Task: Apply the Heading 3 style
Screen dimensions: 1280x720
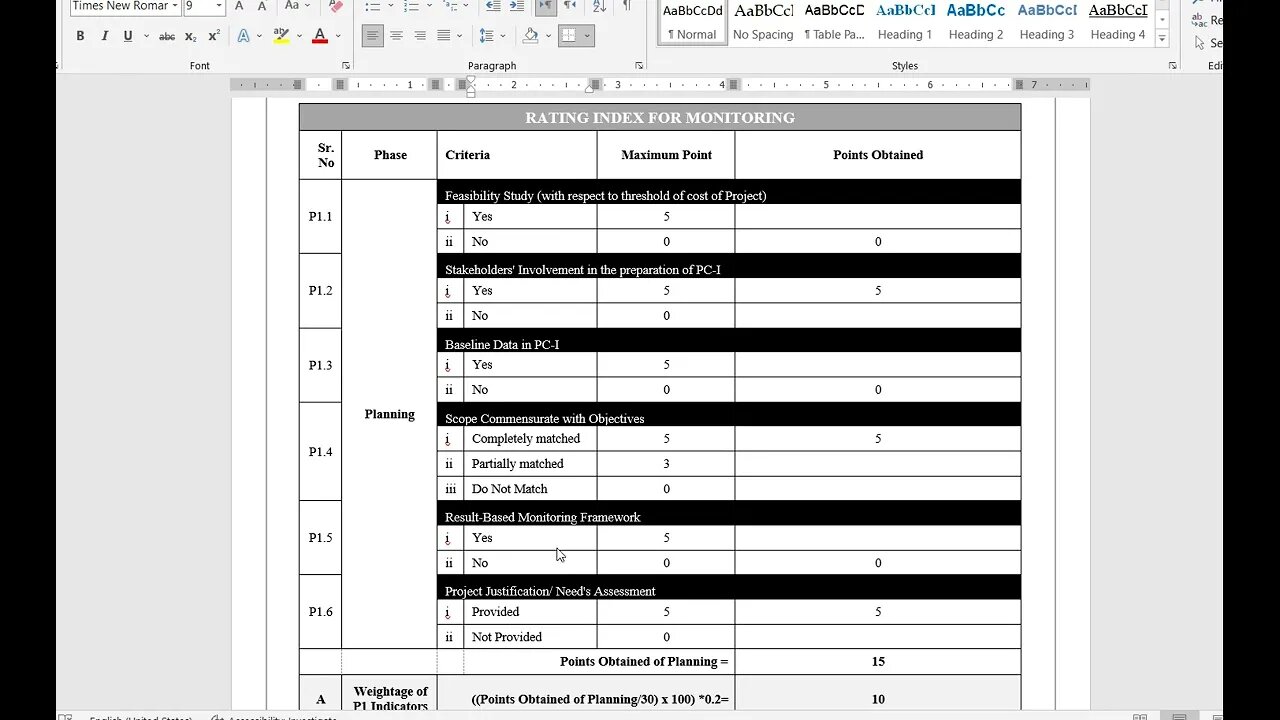Action: (x=1047, y=22)
